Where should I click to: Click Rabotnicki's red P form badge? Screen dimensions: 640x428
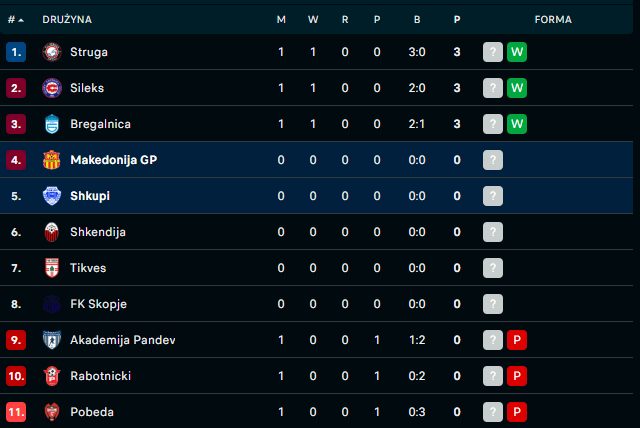point(517,376)
